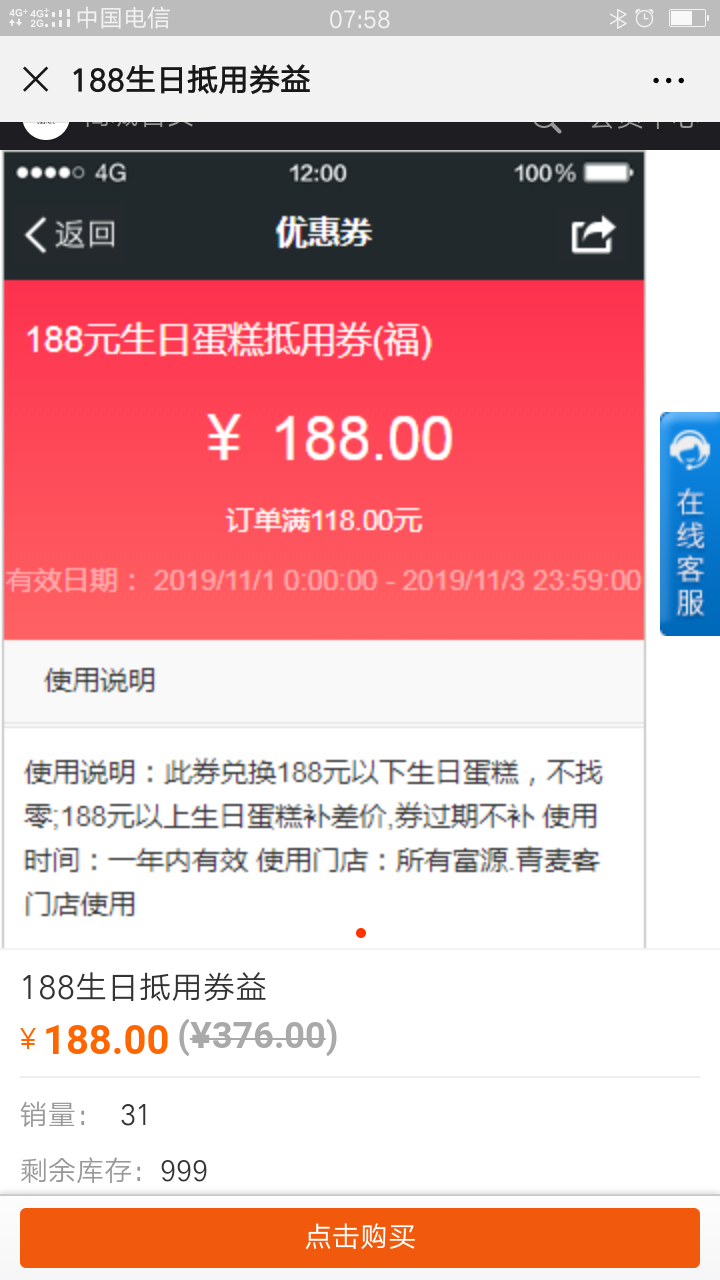The height and width of the screenshot is (1280, 720).
Task: Tap the 会员中心 link at the top right
Action: [642, 124]
